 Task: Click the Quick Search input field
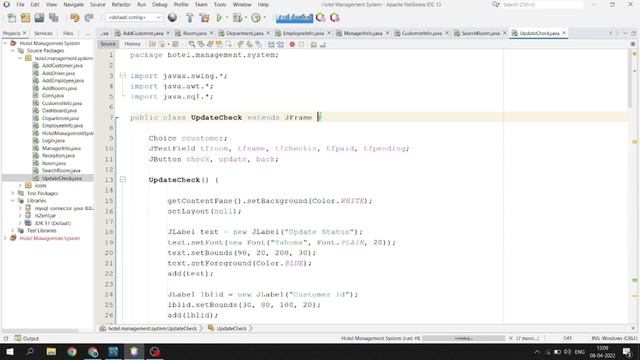point(542,4)
